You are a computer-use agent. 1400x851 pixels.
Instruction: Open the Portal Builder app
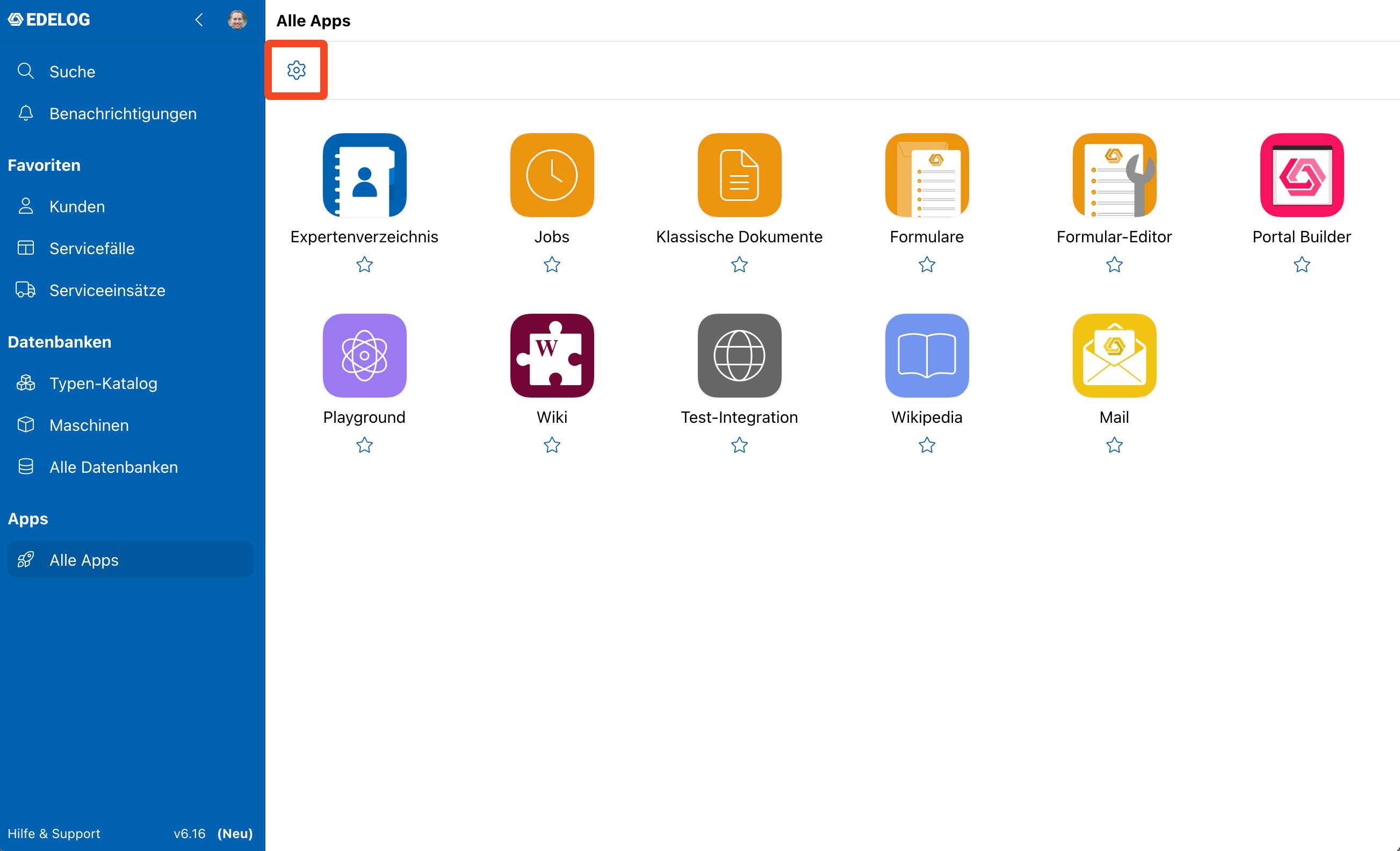point(1302,175)
